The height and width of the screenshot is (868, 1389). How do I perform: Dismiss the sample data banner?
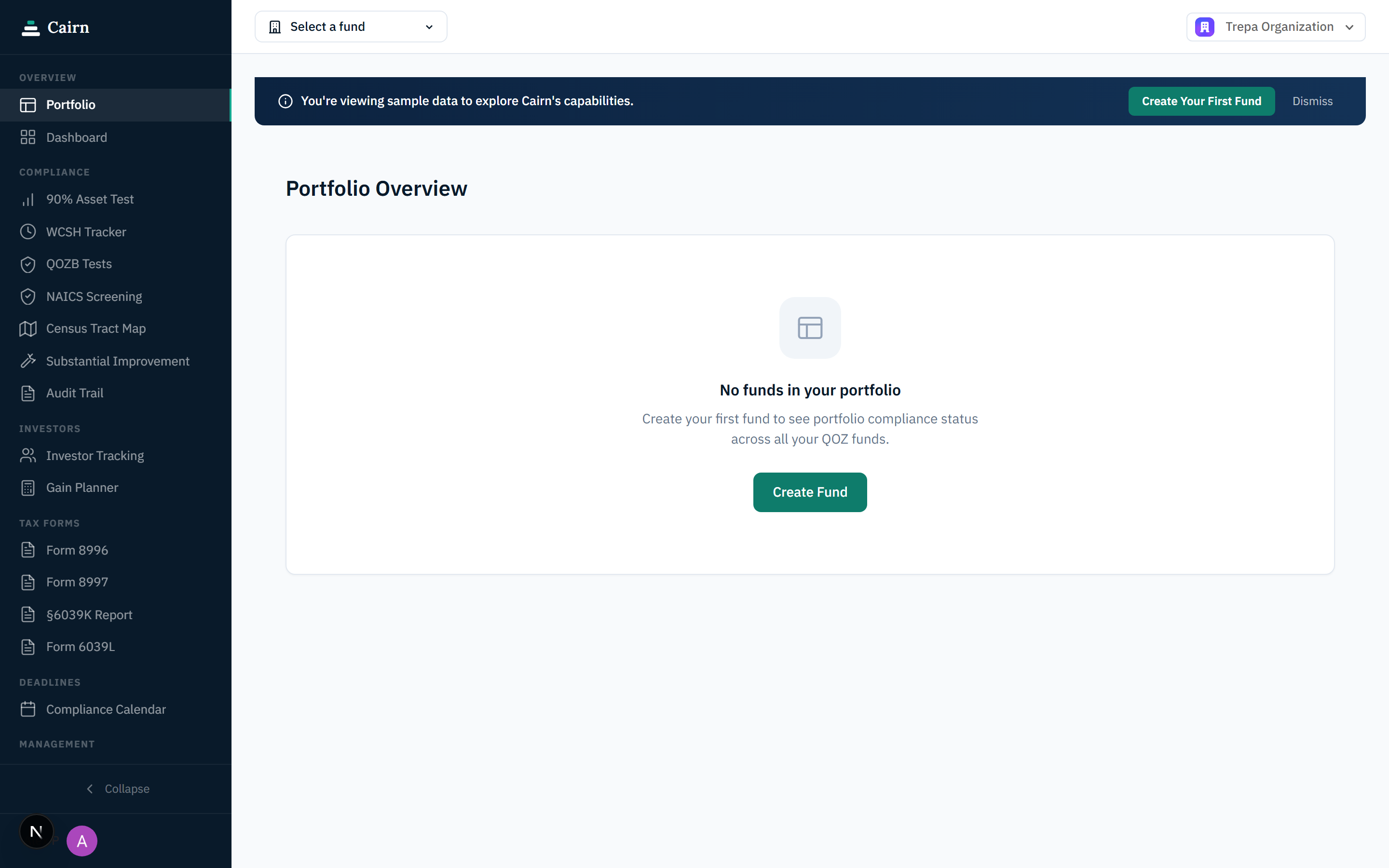(1312, 101)
